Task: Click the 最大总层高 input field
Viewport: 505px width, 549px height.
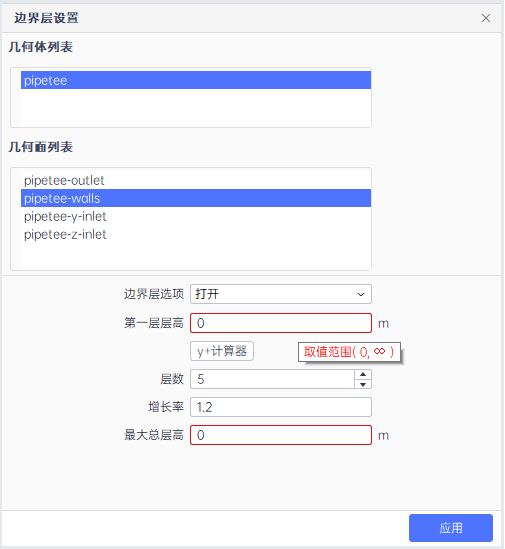Action: pyautogui.click(x=281, y=435)
